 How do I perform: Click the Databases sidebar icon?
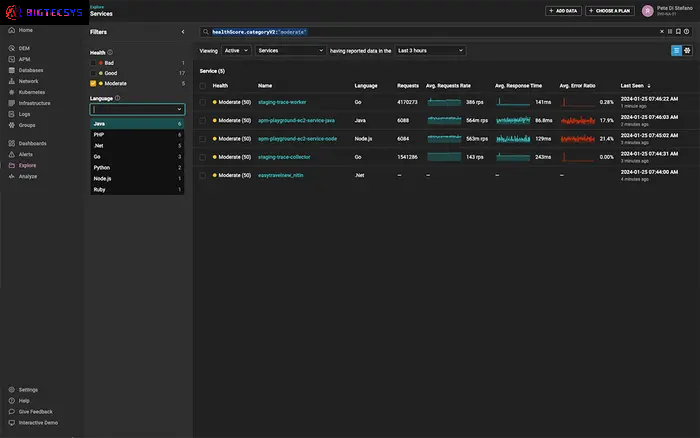coord(11,70)
